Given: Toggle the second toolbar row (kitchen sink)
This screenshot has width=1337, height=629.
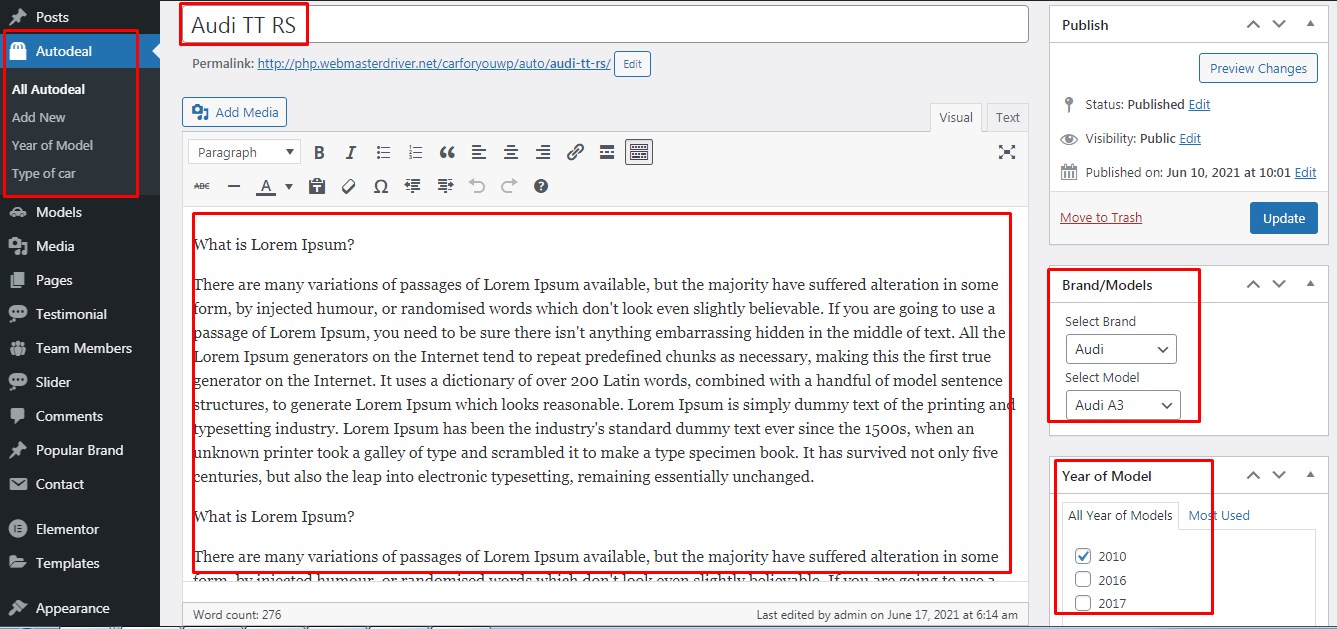Looking at the screenshot, I should coord(639,152).
